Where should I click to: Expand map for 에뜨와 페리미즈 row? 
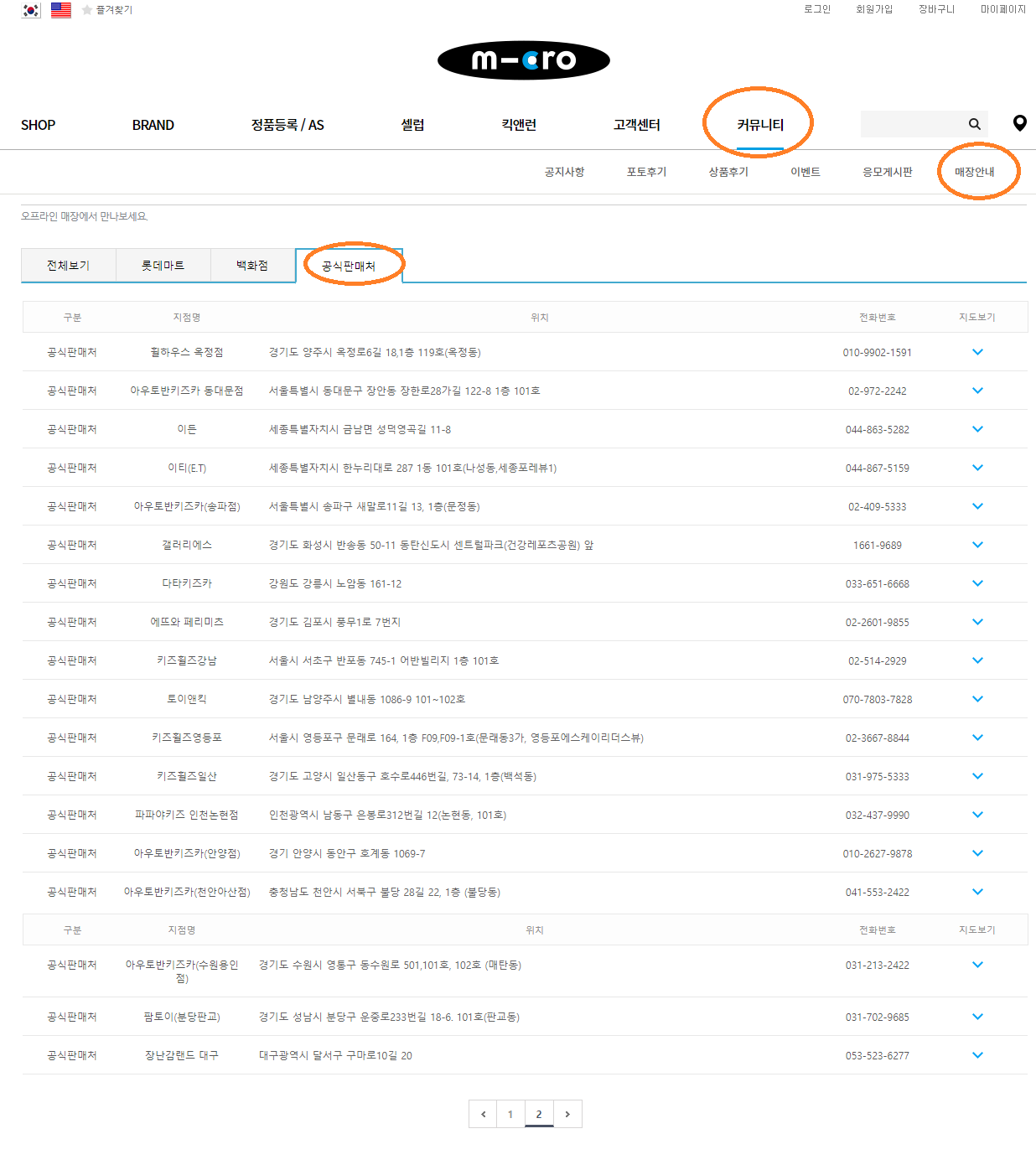pos(977,622)
